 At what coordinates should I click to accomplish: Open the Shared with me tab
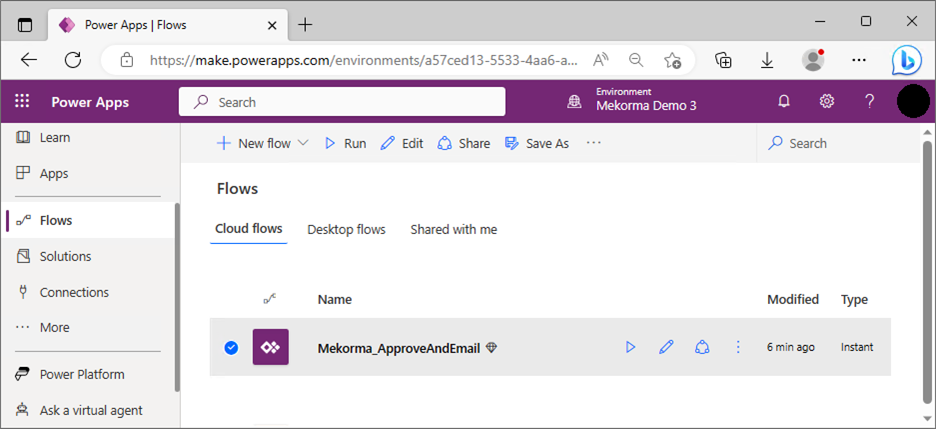click(453, 230)
